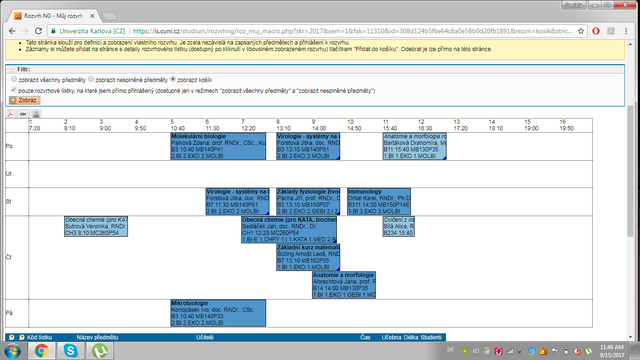Open Chrome three-dot menu
This screenshot has height=360, width=640.
pyautogui.click(x=626, y=31)
